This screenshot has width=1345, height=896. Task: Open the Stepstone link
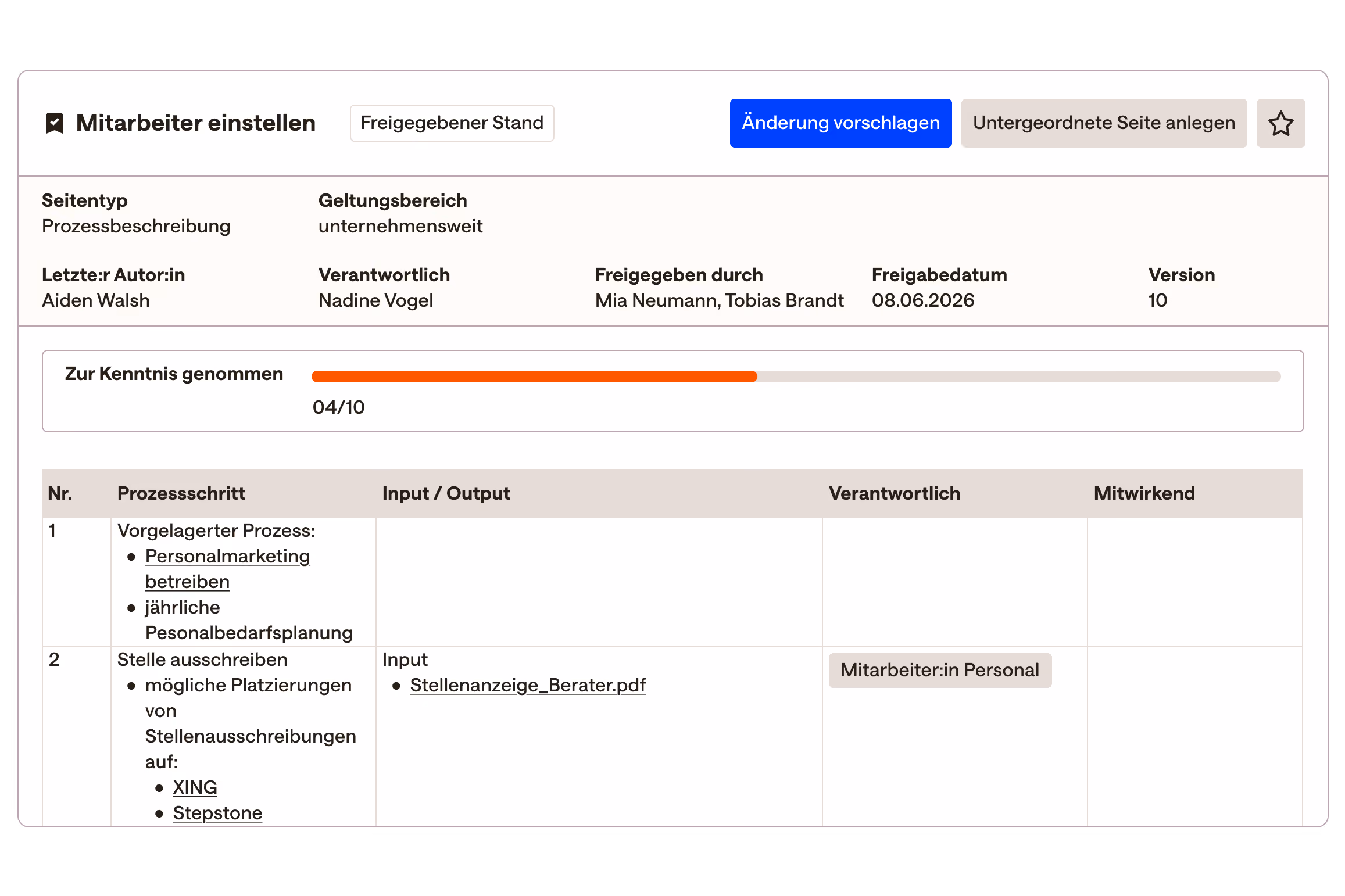(217, 813)
